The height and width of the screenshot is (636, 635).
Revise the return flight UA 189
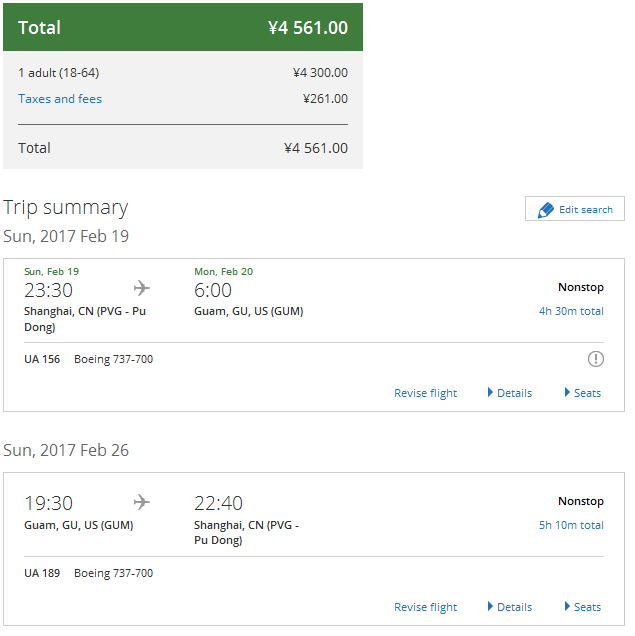tap(425, 607)
